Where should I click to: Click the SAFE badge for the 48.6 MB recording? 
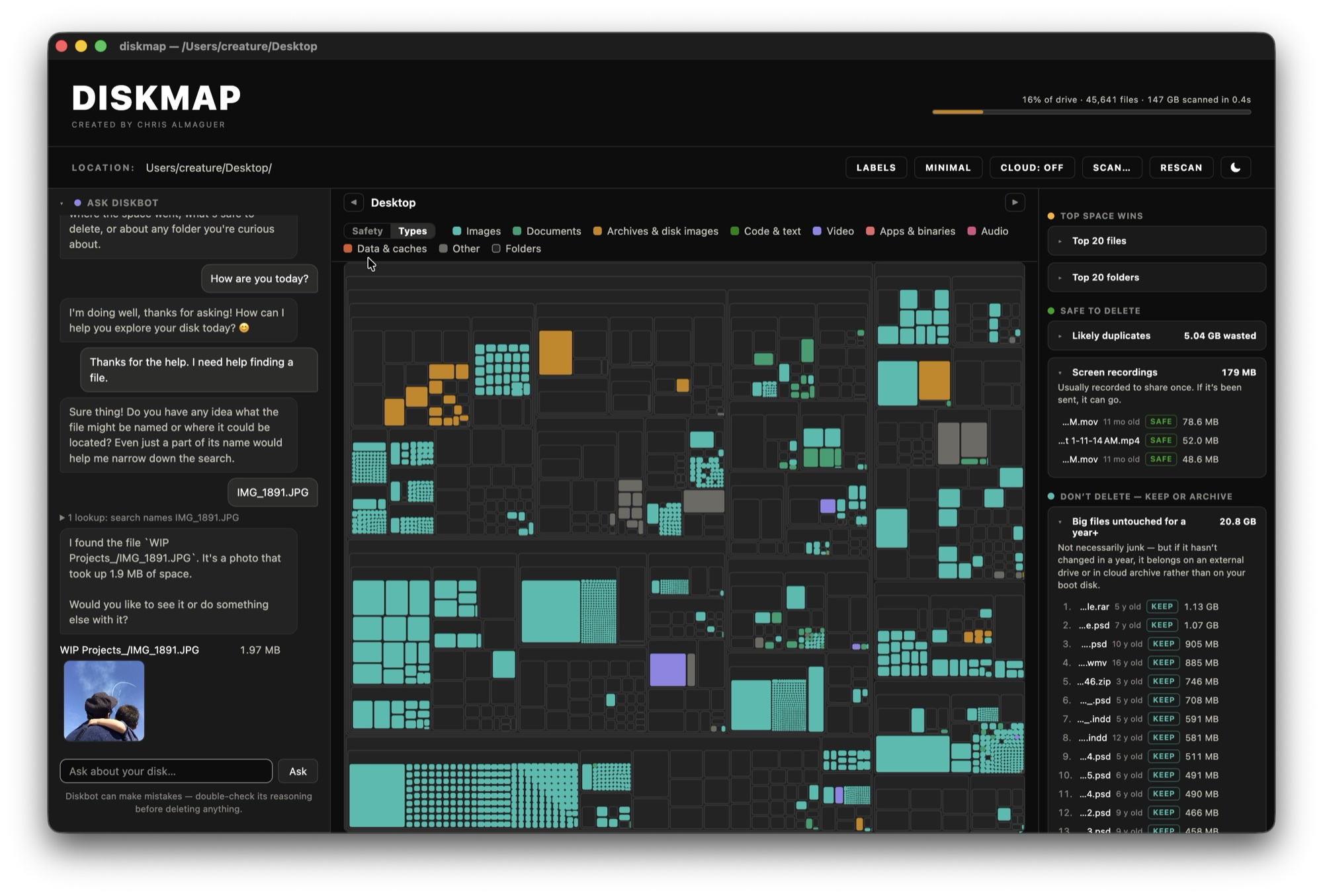(x=1161, y=459)
